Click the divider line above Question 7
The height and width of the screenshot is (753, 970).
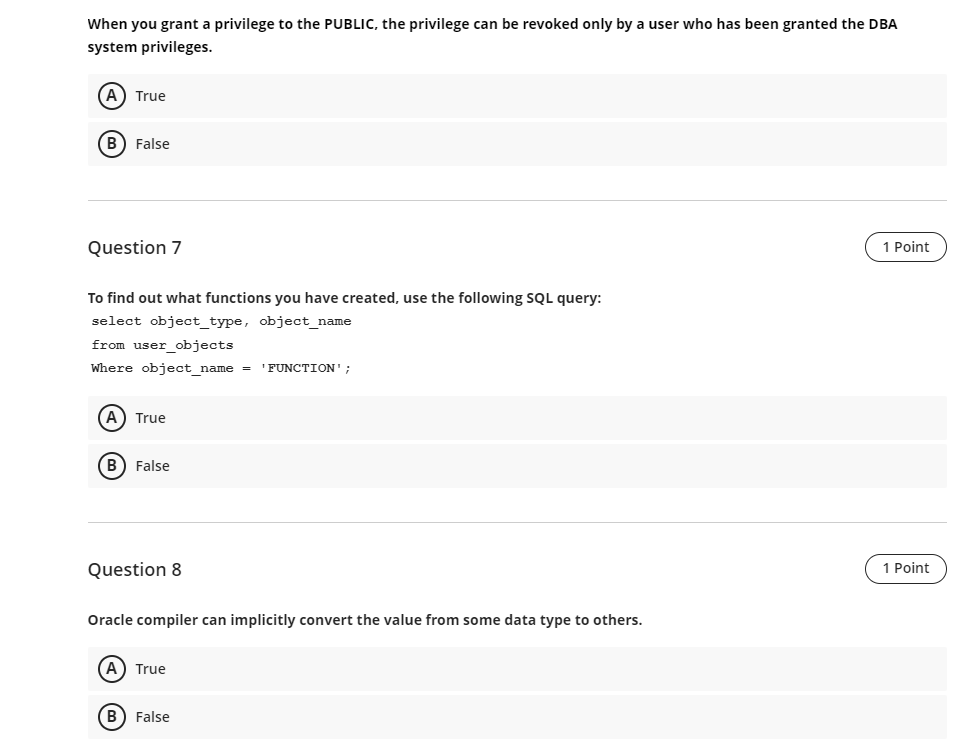pyautogui.click(x=517, y=200)
